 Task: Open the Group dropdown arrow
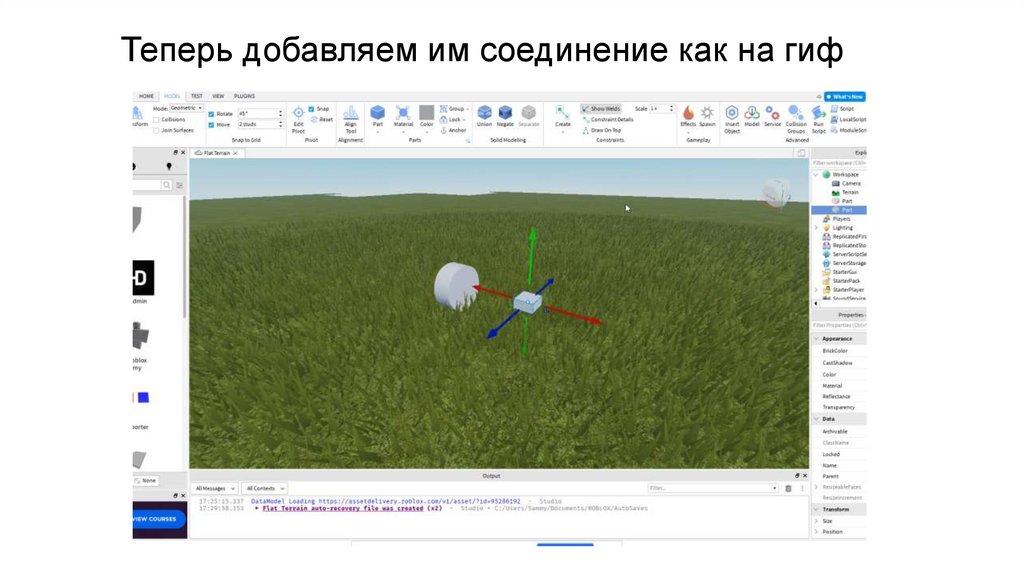click(x=468, y=109)
